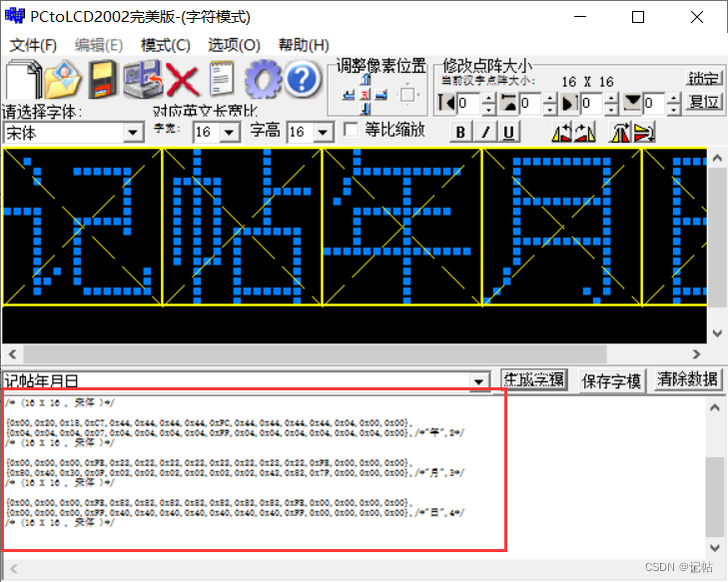Click the Open folder icon
The height and width of the screenshot is (582, 728).
point(63,80)
